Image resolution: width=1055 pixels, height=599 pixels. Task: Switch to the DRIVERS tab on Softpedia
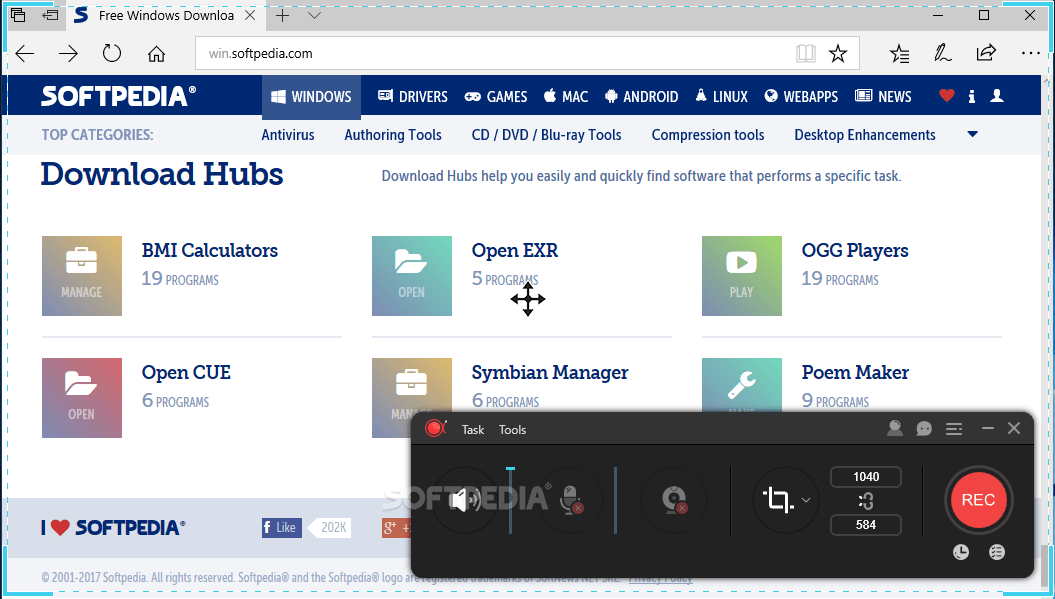click(411, 96)
